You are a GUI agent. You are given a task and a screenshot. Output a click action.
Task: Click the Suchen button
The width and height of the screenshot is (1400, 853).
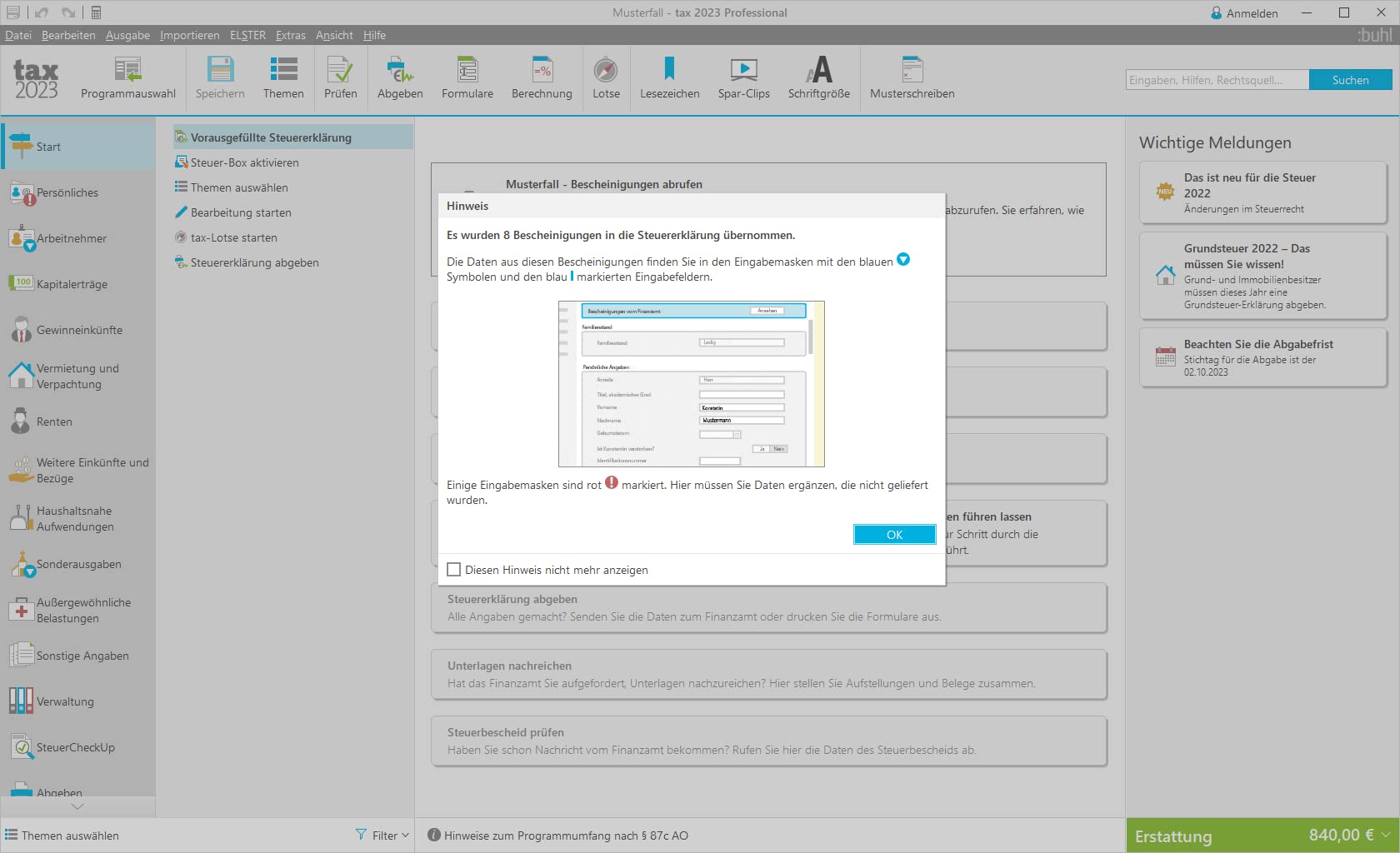[1350, 80]
